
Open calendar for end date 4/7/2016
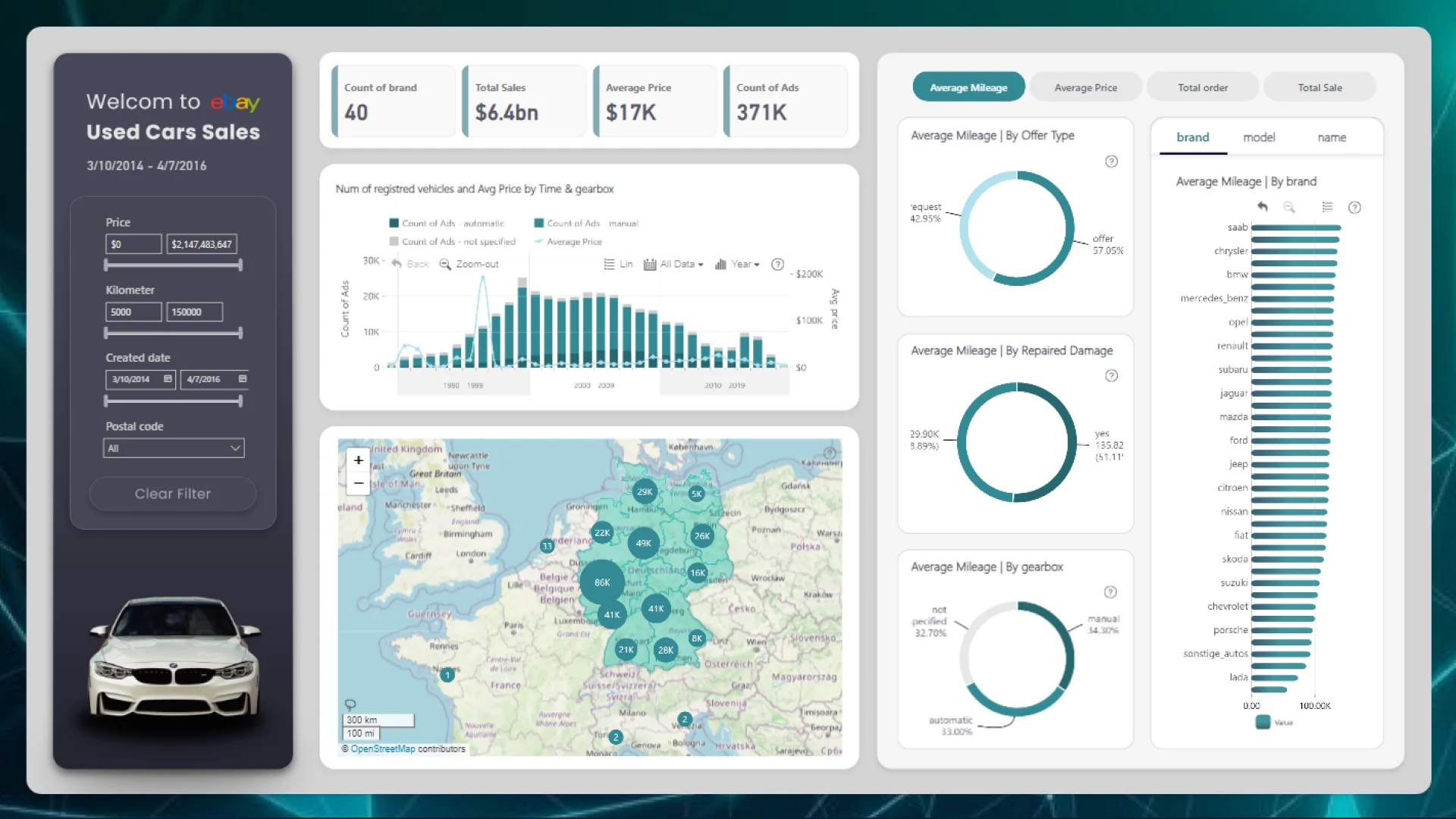[243, 378]
